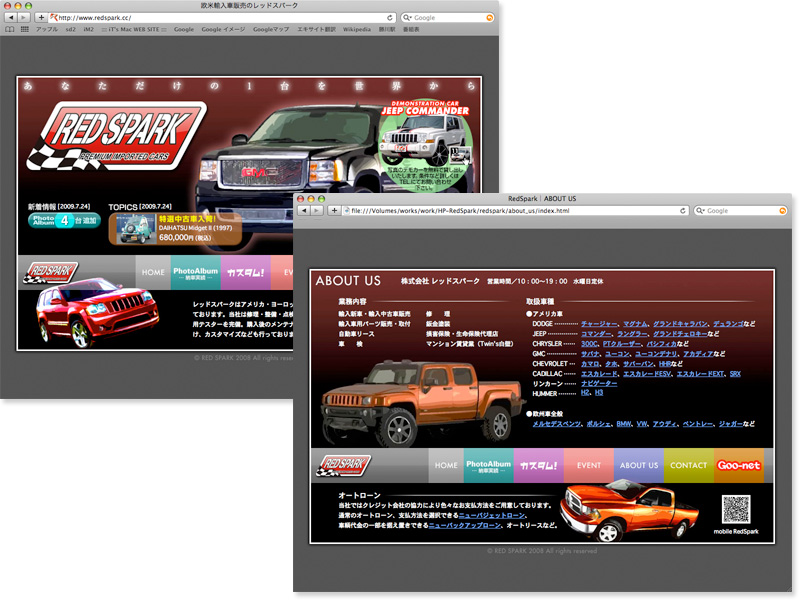Select the EVENT tab in the ABOUT US page

tap(588, 465)
